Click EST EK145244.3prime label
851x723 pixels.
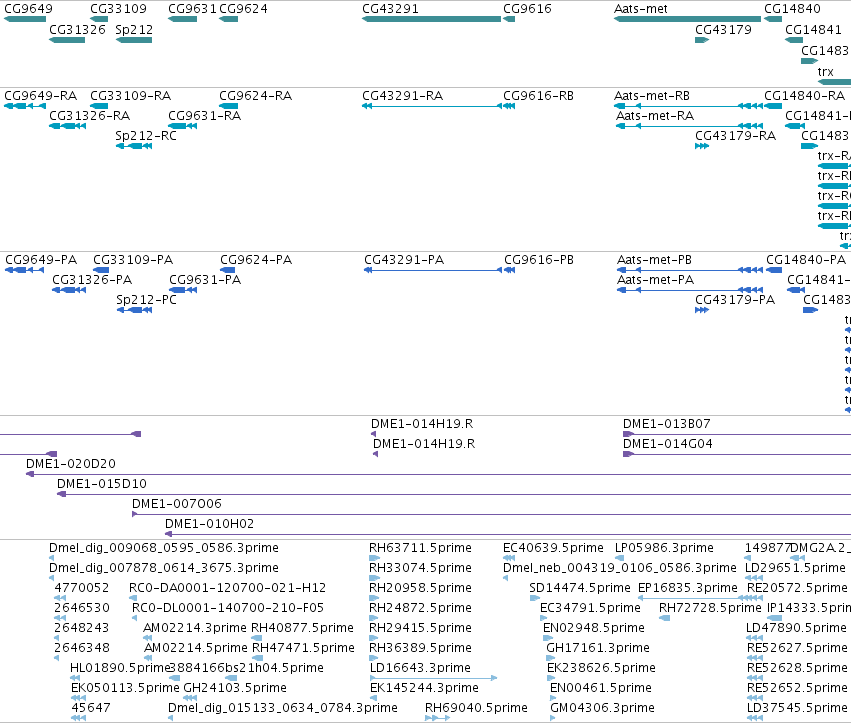pyautogui.click(x=424, y=688)
